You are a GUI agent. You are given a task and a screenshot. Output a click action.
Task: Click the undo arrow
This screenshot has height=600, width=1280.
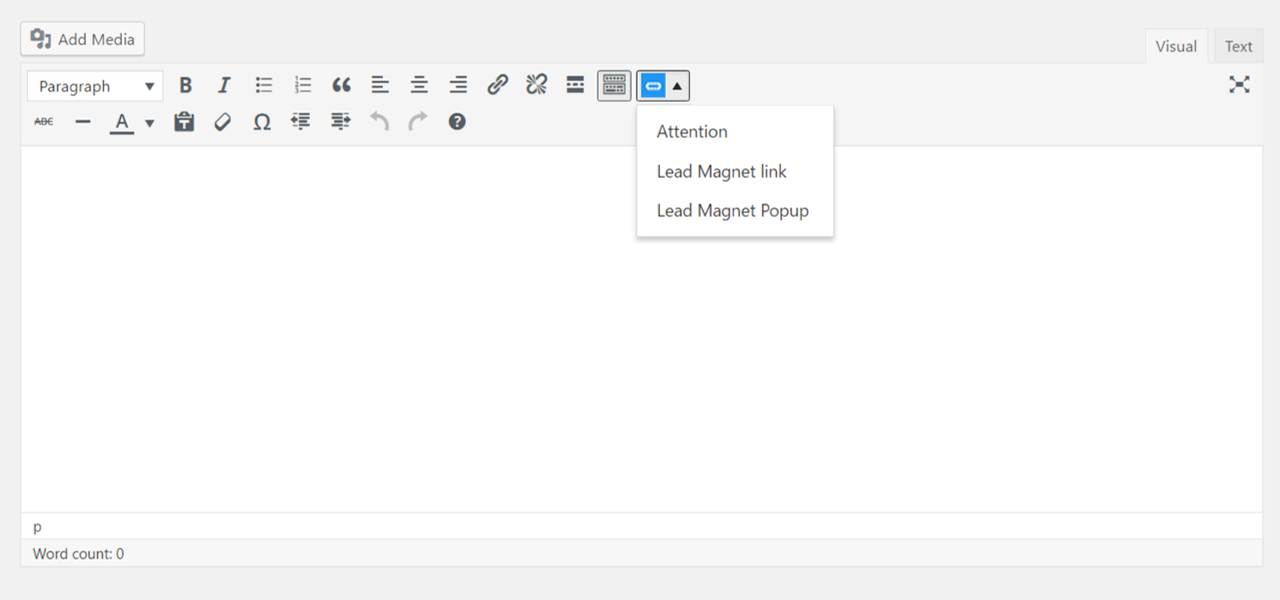coord(379,122)
